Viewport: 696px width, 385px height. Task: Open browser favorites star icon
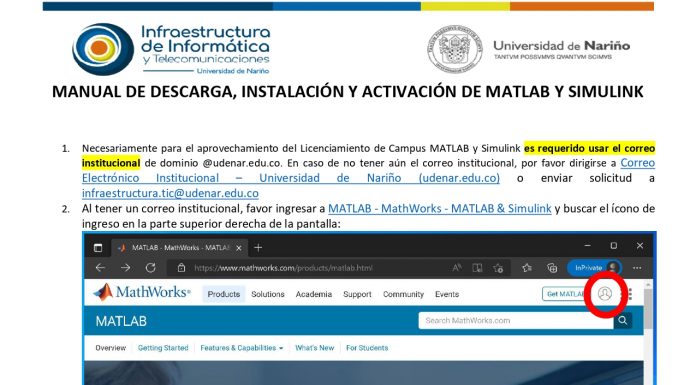tap(527, 268)
